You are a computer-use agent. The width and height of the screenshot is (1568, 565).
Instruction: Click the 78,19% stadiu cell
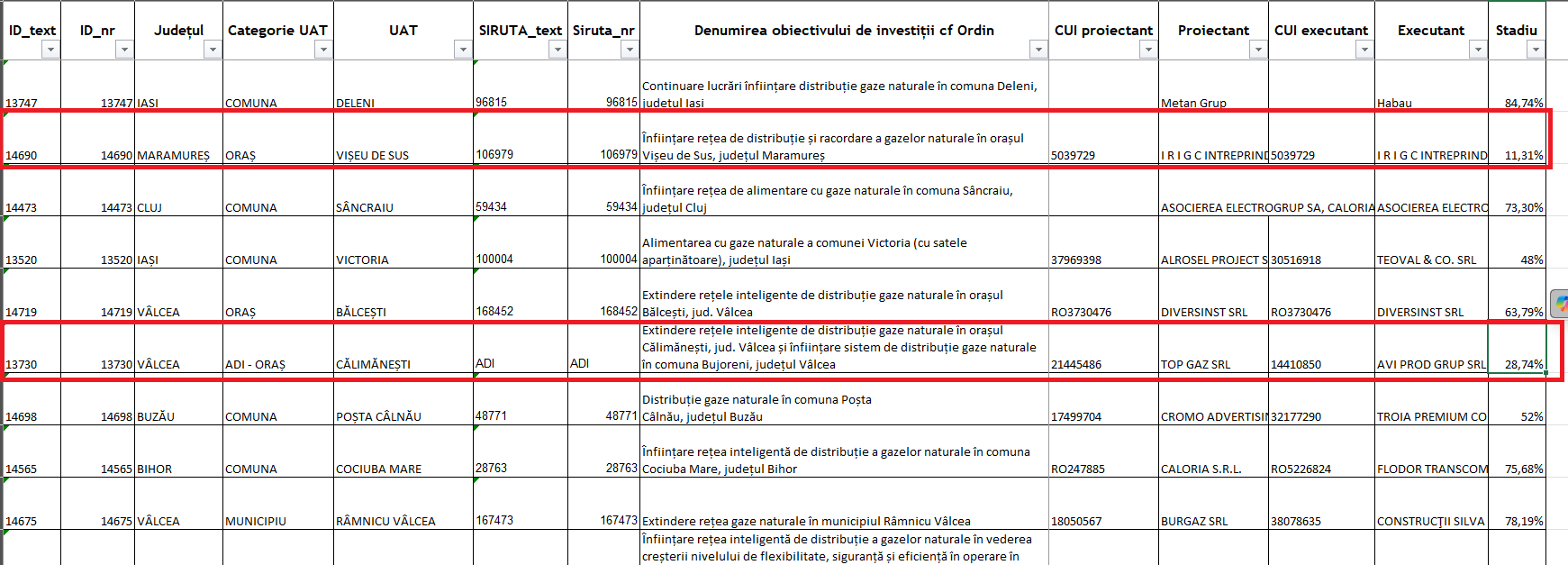coord(1517,504)
